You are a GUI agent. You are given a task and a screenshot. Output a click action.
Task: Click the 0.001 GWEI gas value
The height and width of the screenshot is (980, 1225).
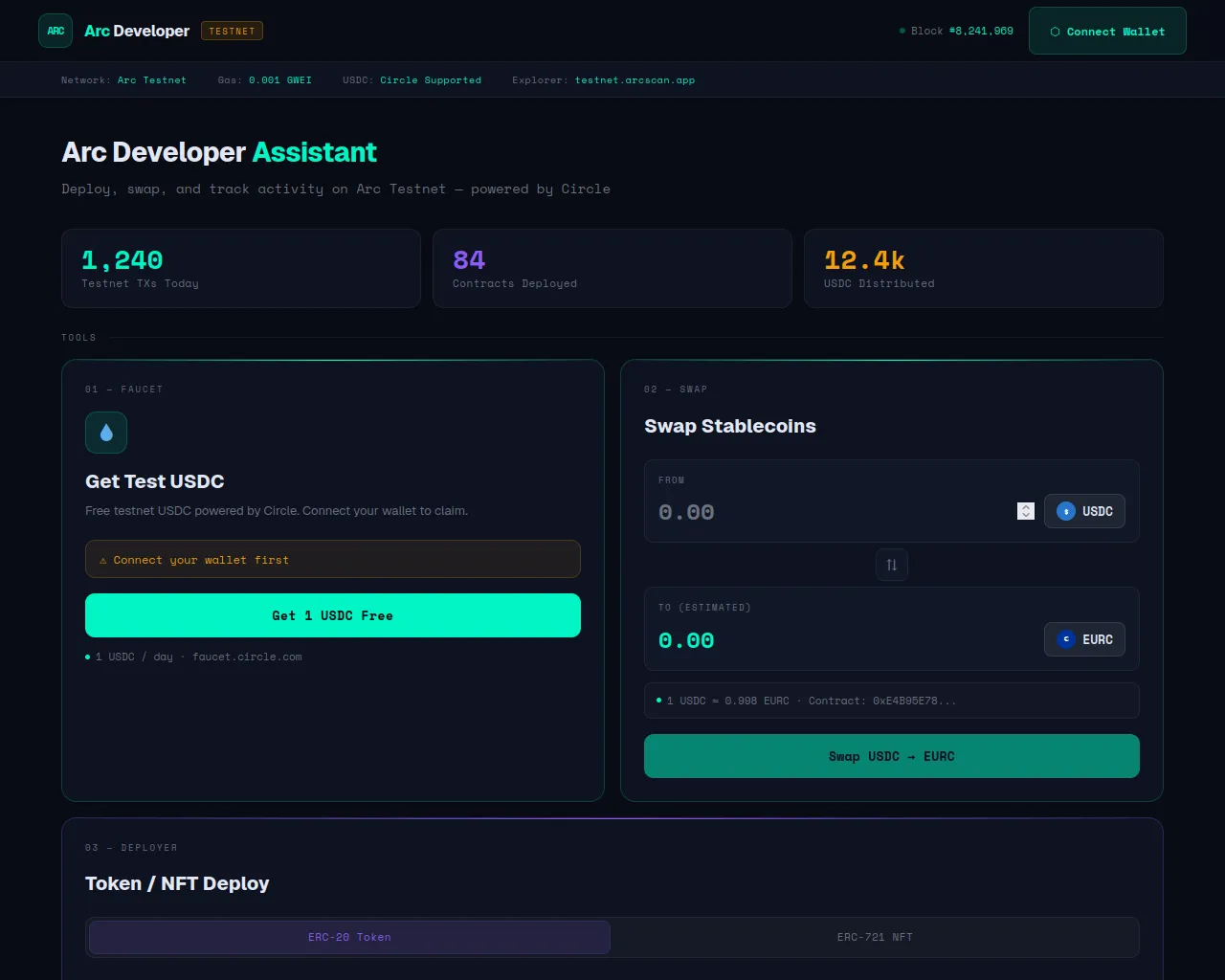click(280, 80)
